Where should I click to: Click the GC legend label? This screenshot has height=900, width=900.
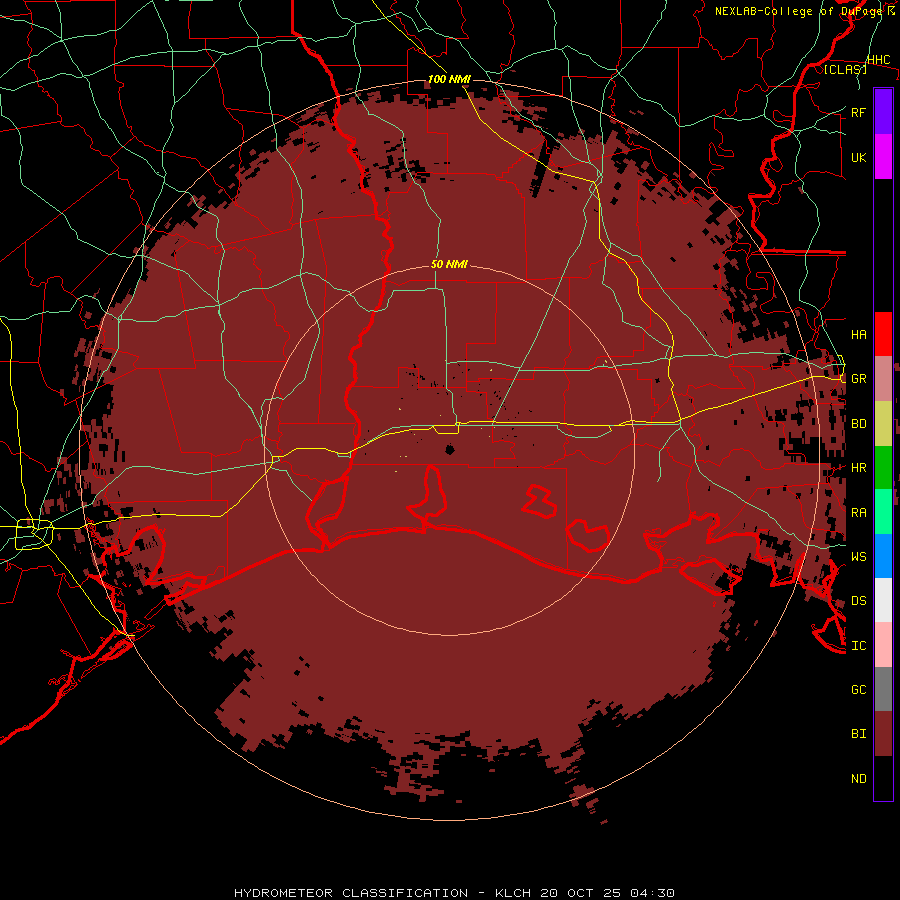tap(858, 690)
